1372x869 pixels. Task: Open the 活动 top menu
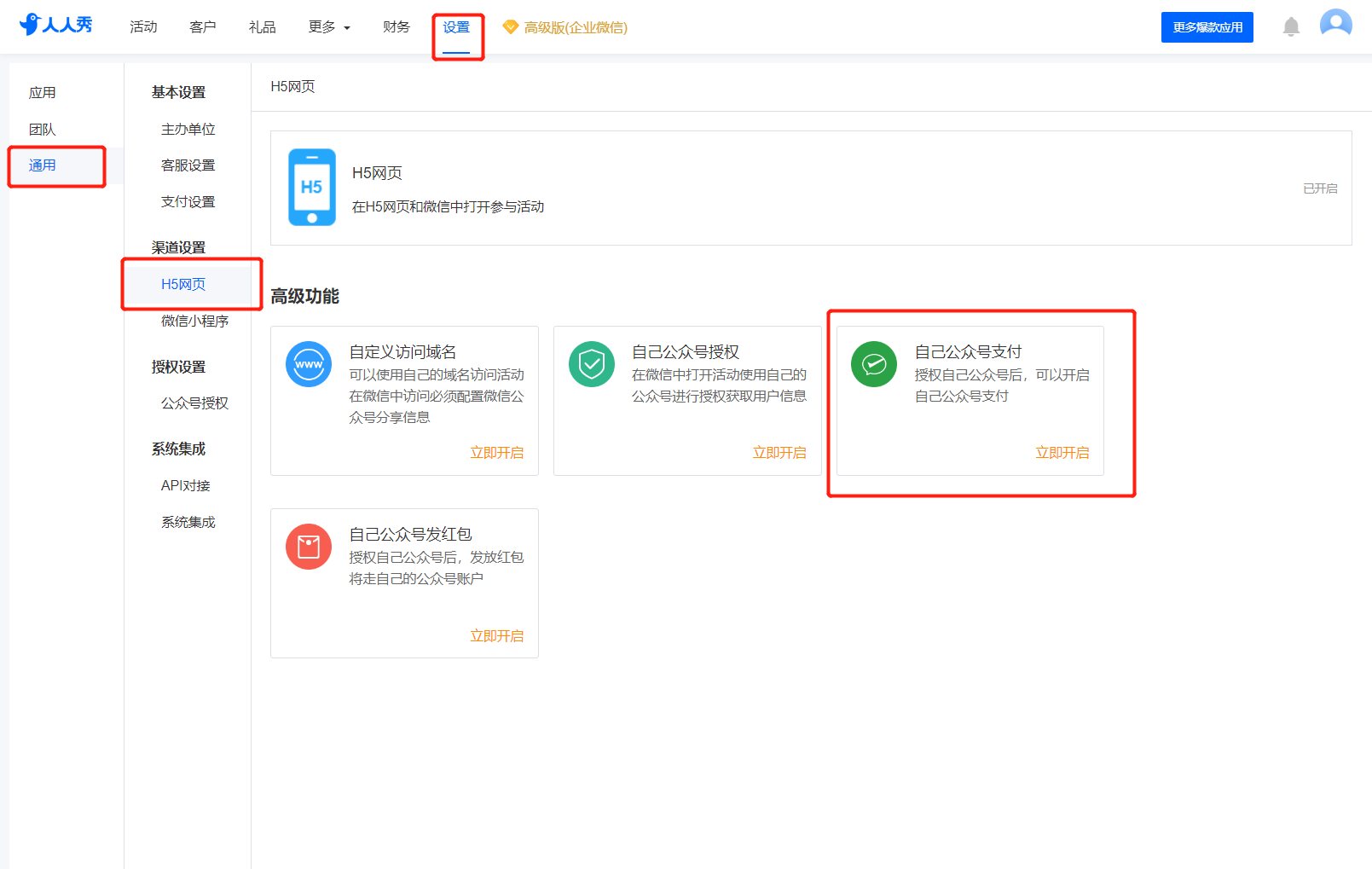pyautogui.click(x=143, y=27)
